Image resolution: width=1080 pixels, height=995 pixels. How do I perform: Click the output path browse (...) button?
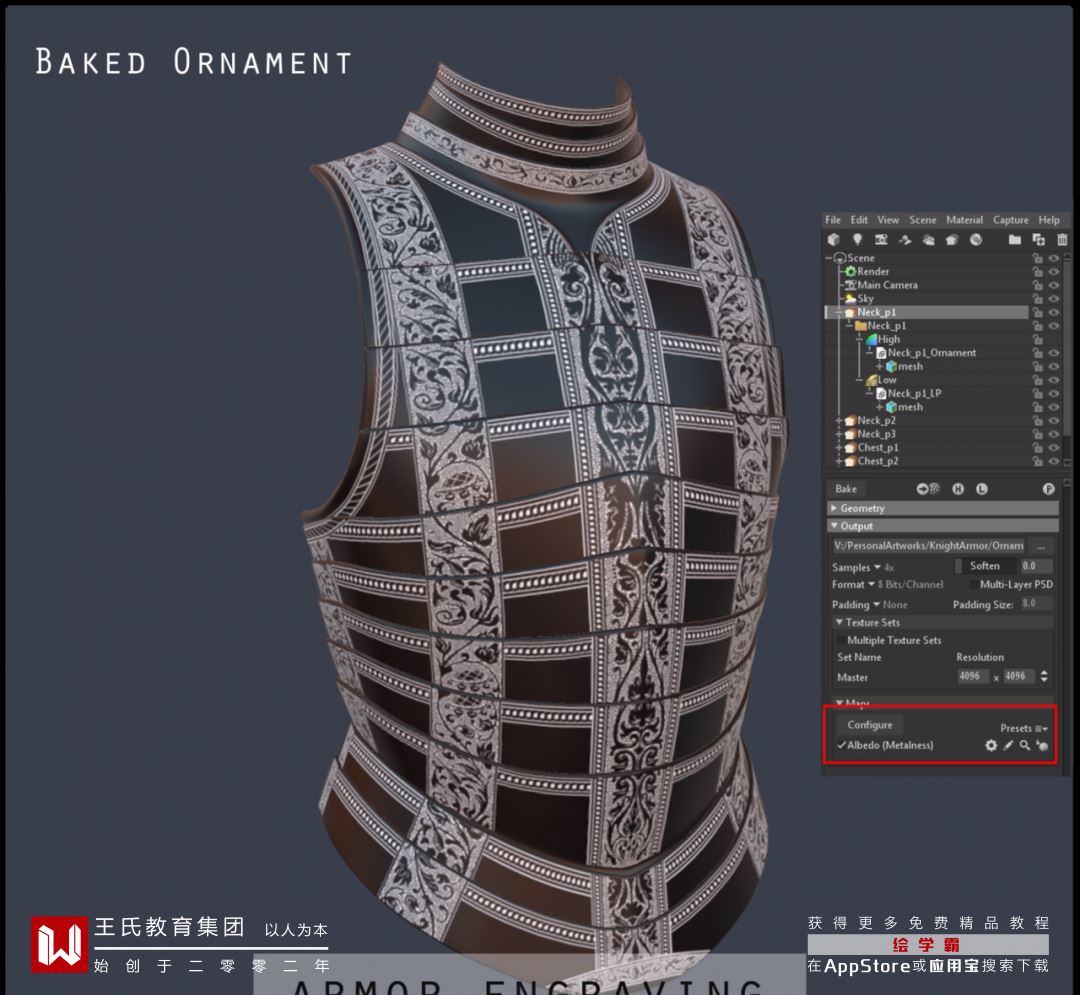tap(1041, 546)
